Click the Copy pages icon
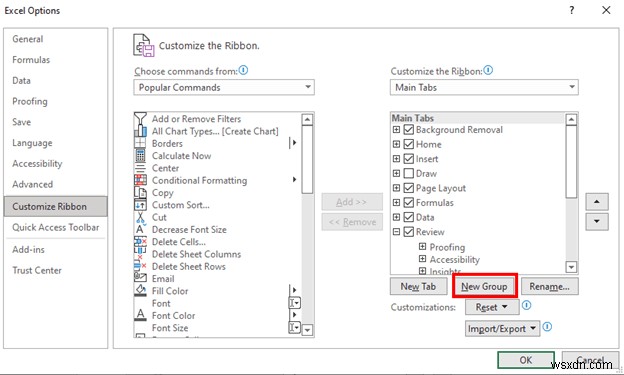This screenshot has width=624, height=375. [140, 193]
